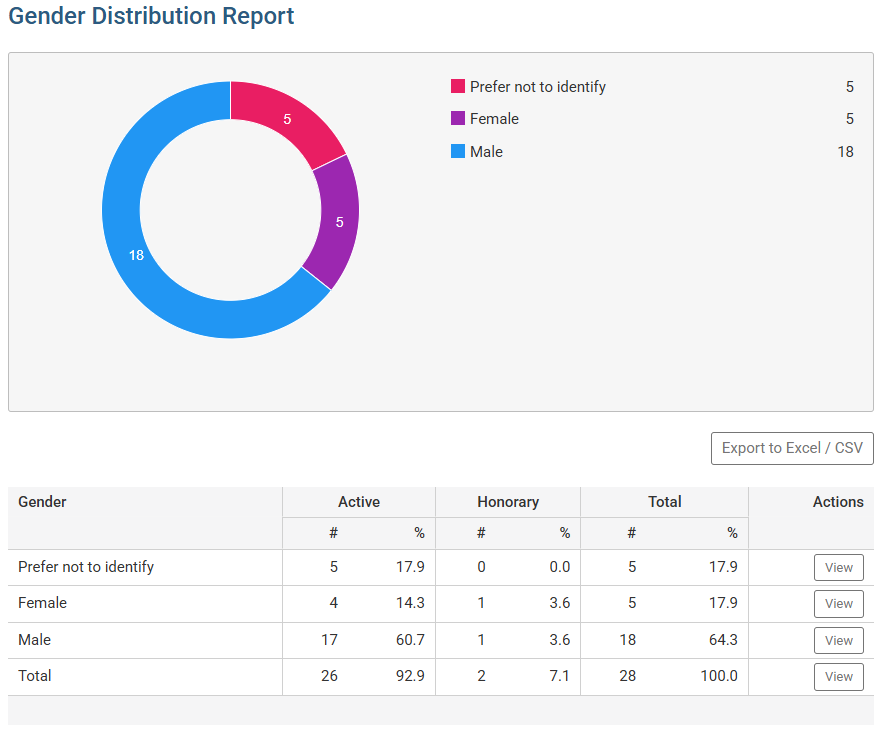Click the Honorary column header

tap(507, 502)
